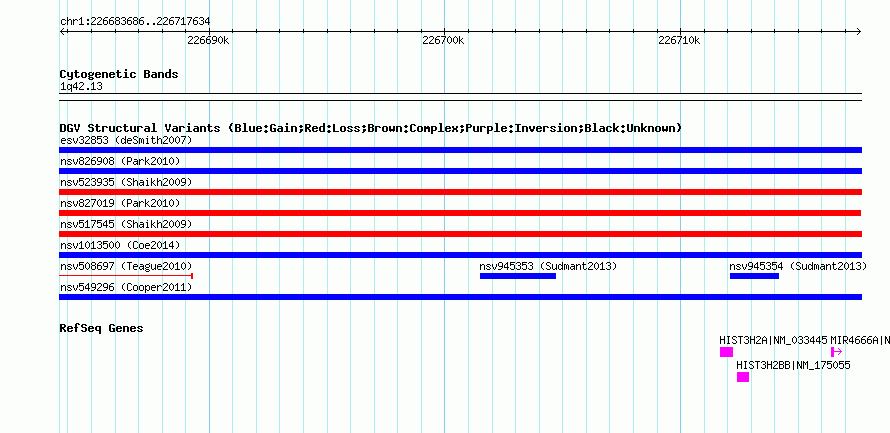Click HIST3H2BB|NM_175055 gene label
The height and width of the screenshot is (433, 890).
coord(793,365)
